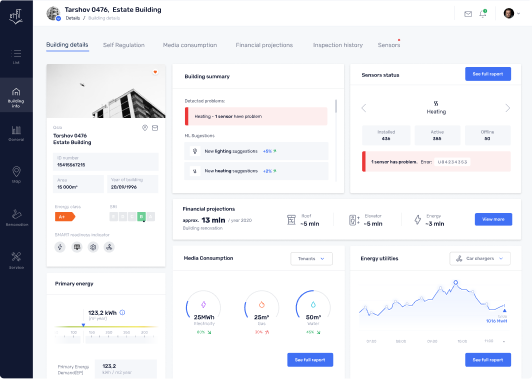The width and height of the screenshot is (532, 379).
Task: Open the mail envelope icon in header
Action: point(468,14)
